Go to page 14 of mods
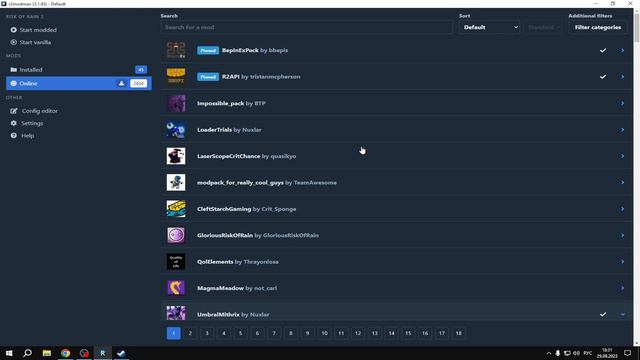Screen dimensions: 640x360 coord(391,333)
